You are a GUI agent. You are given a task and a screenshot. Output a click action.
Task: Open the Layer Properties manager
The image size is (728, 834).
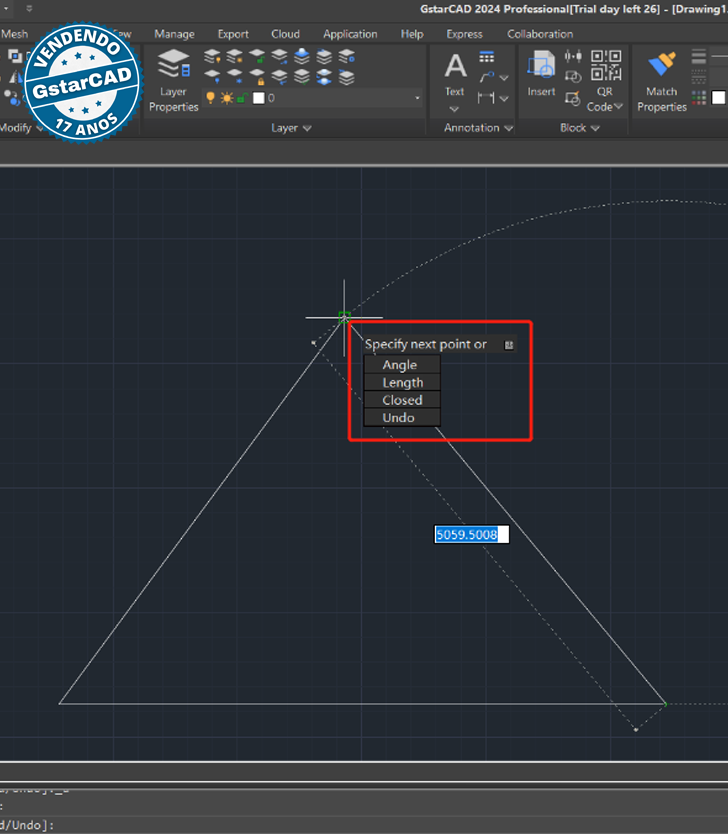pos(173,81)
